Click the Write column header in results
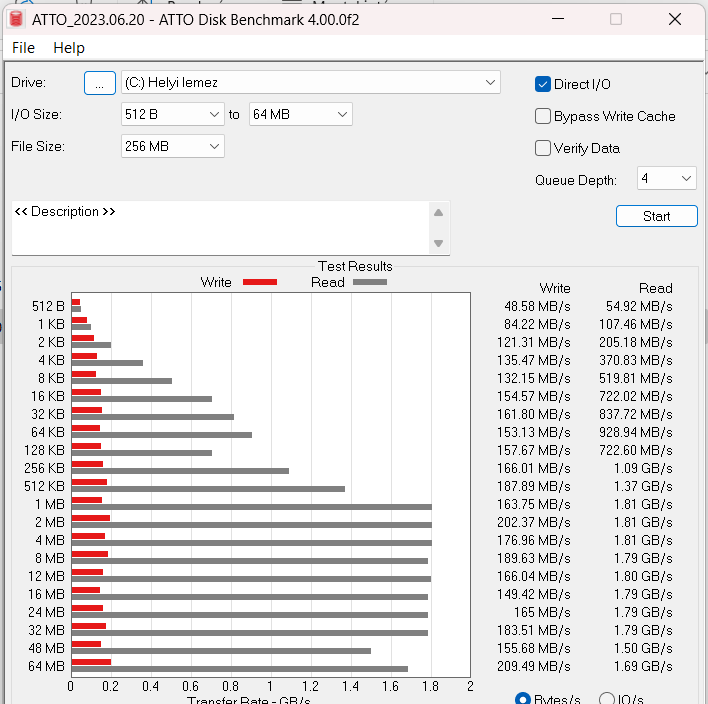 [555, 288]
